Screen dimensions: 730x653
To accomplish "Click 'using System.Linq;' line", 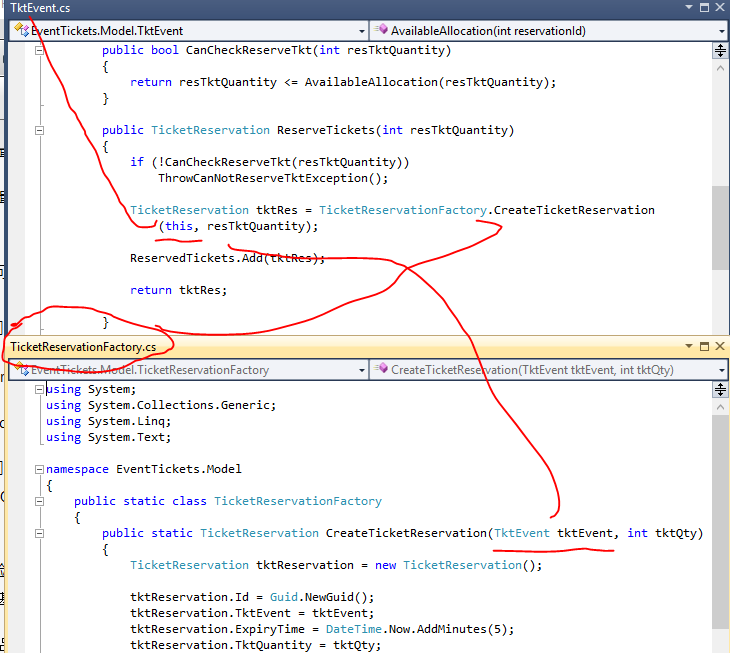I will [x=108, y=421].
